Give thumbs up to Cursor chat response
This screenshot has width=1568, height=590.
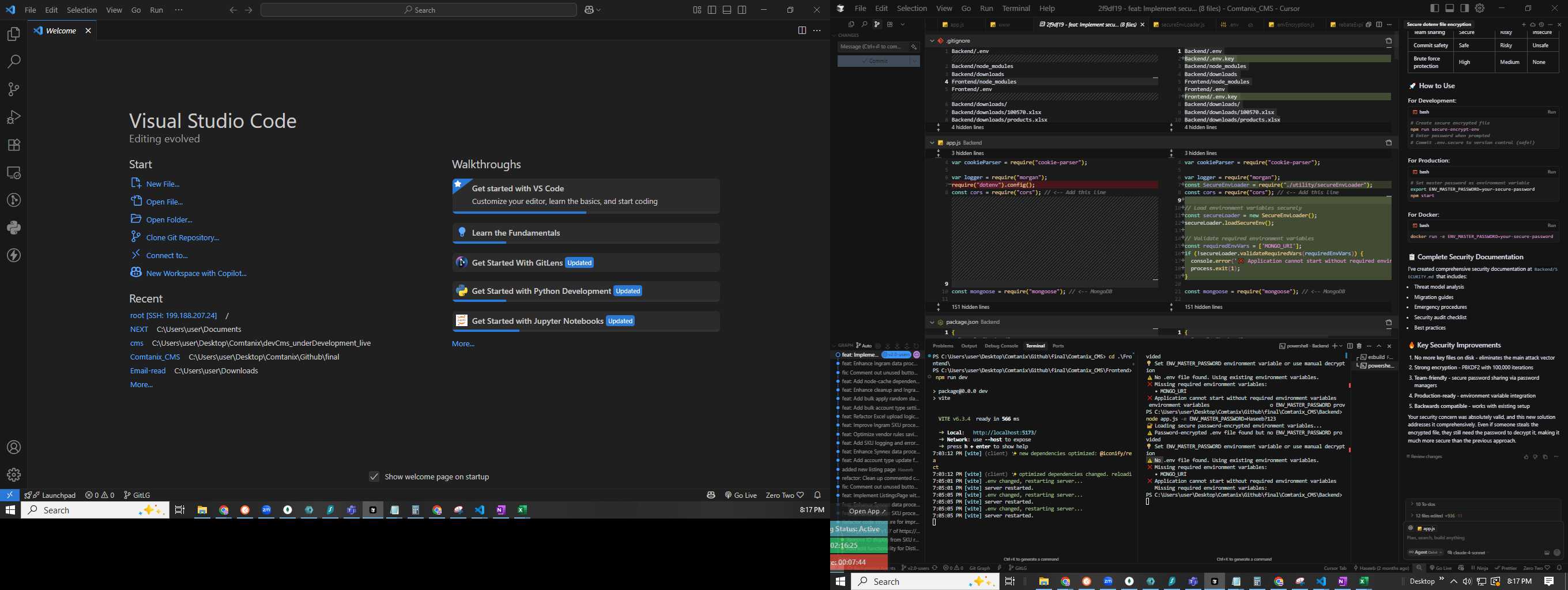pyautogui.click(x=1526, y=457)
